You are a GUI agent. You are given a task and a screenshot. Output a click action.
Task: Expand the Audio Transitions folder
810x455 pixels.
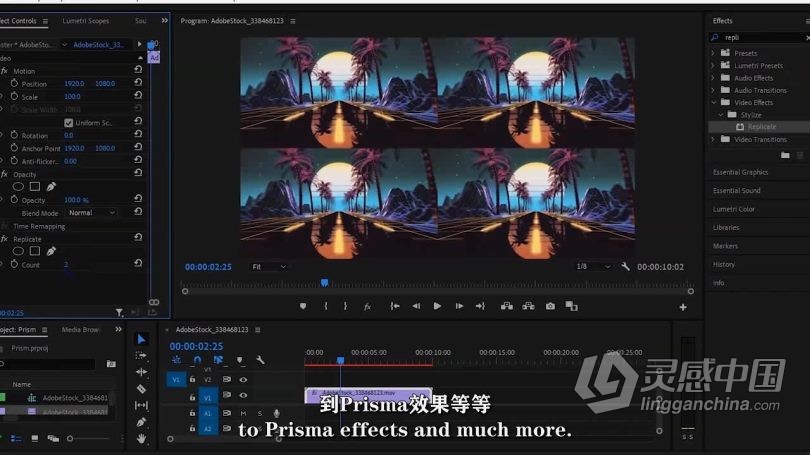[713, 90]
